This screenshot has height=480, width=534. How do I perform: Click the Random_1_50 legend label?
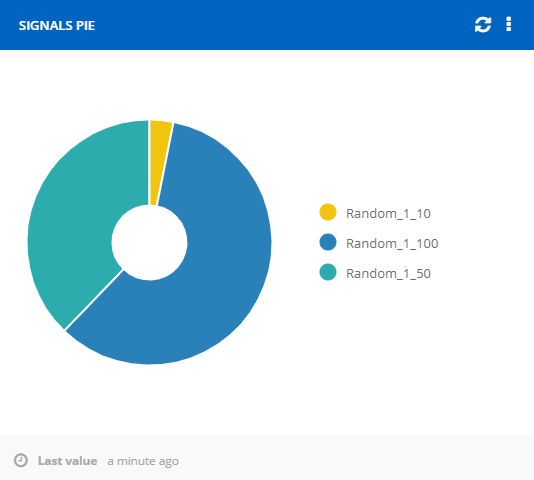pos(388,273)
